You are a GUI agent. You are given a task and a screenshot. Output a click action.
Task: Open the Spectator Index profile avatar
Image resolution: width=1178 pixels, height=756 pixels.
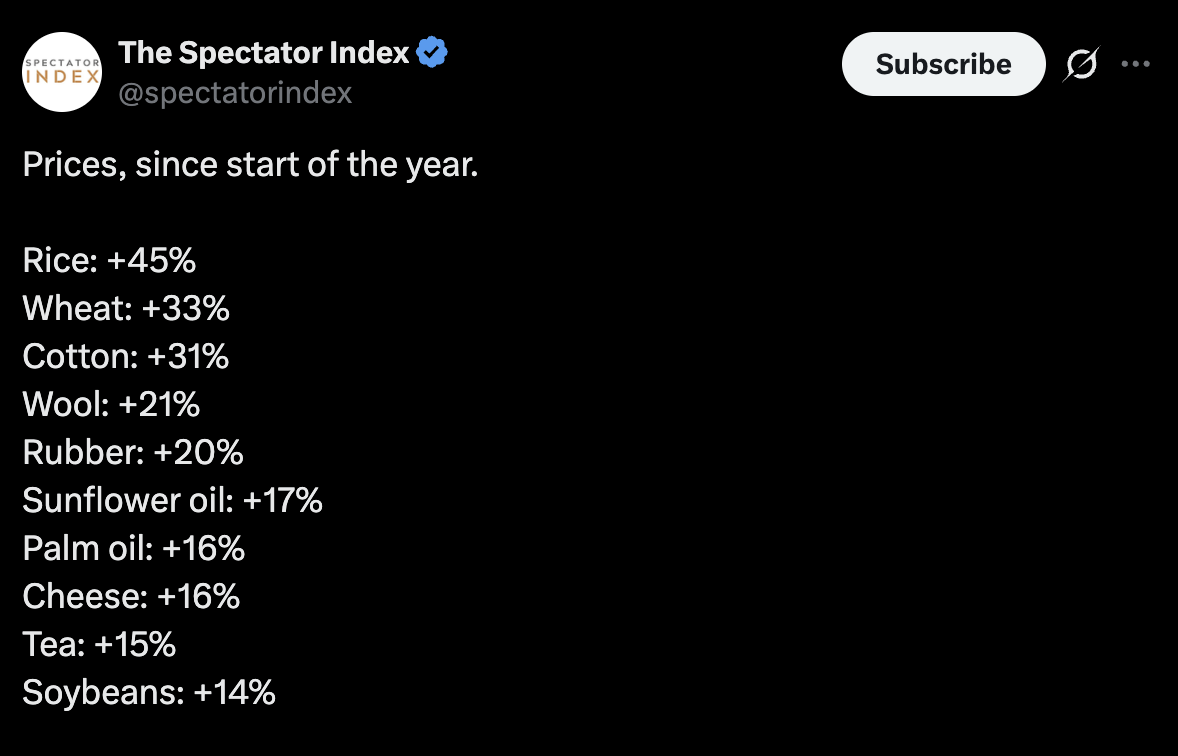pos(62,72)
